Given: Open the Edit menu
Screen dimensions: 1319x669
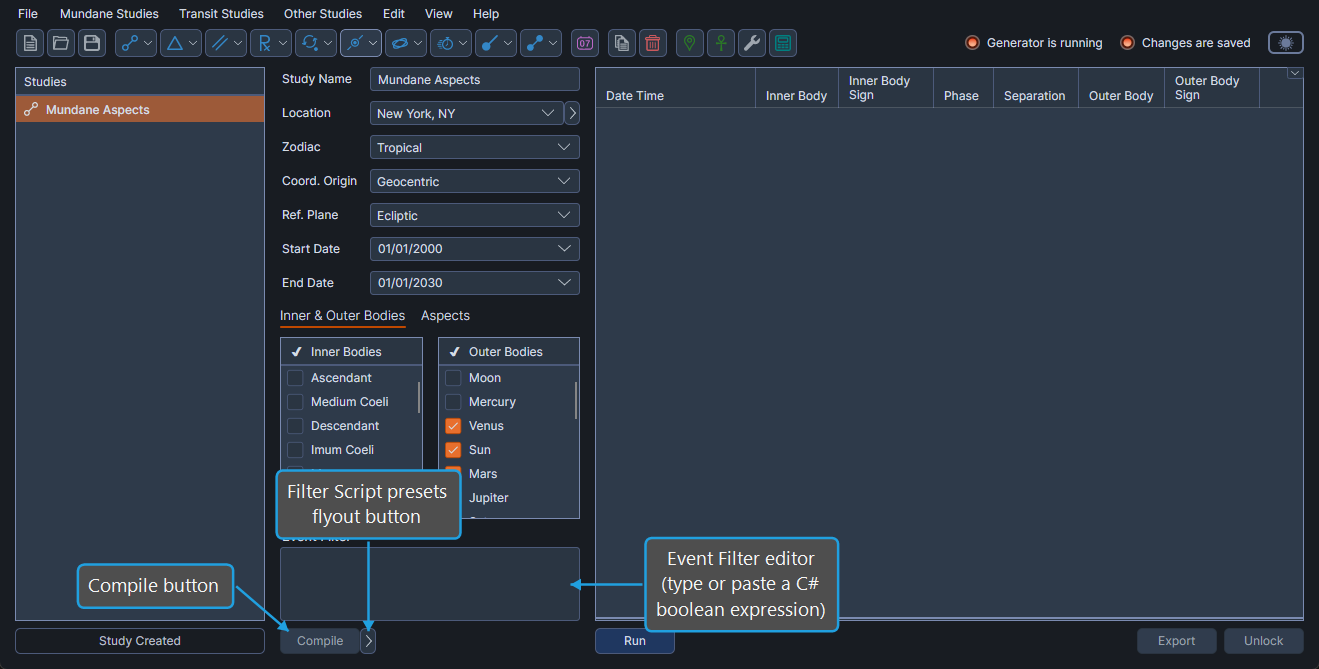Looking at the screenshot, I should click(x=394, y=14).
